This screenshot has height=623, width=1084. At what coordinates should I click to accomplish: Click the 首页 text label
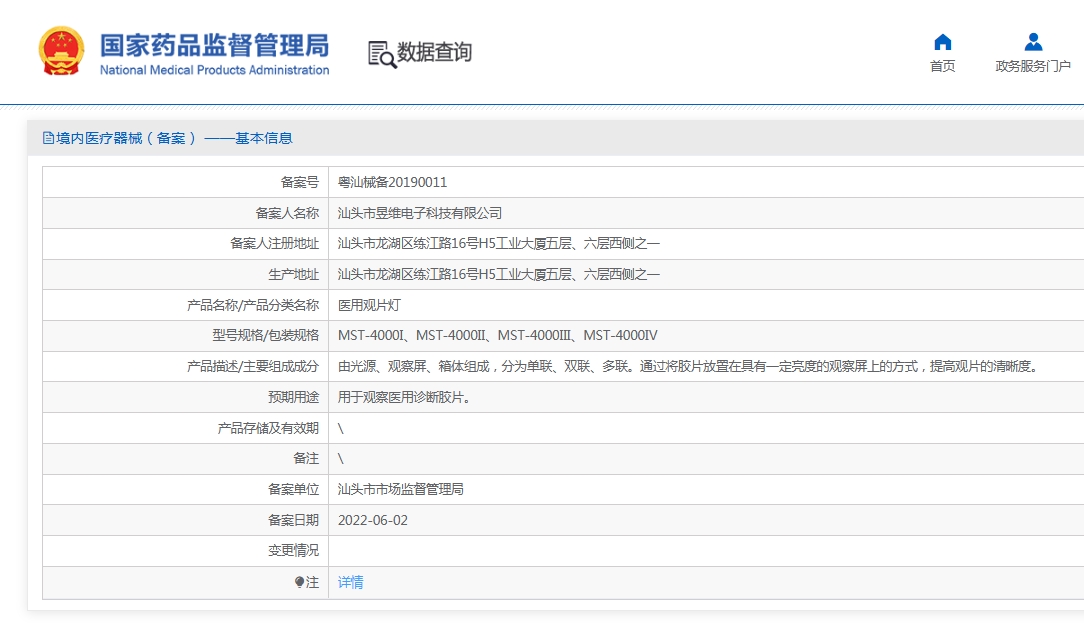click(x=942, y=66)
